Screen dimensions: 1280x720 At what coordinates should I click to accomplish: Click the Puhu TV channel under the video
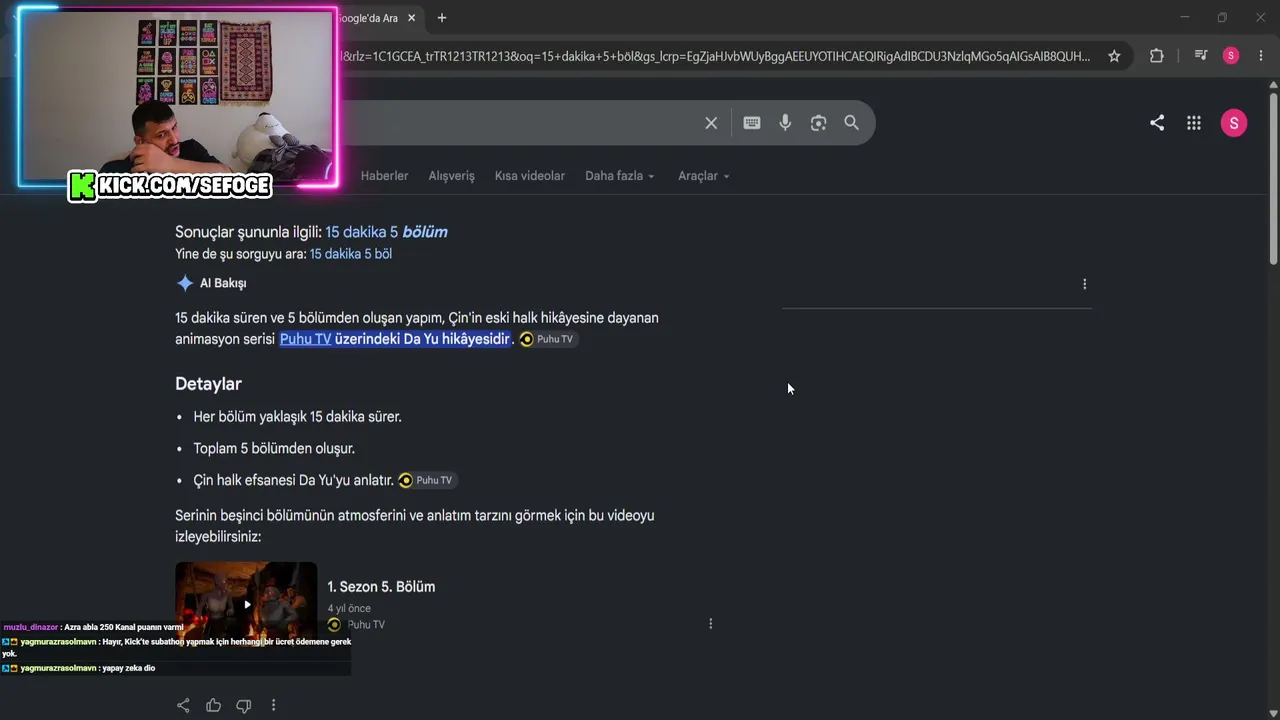pos(356,625)
